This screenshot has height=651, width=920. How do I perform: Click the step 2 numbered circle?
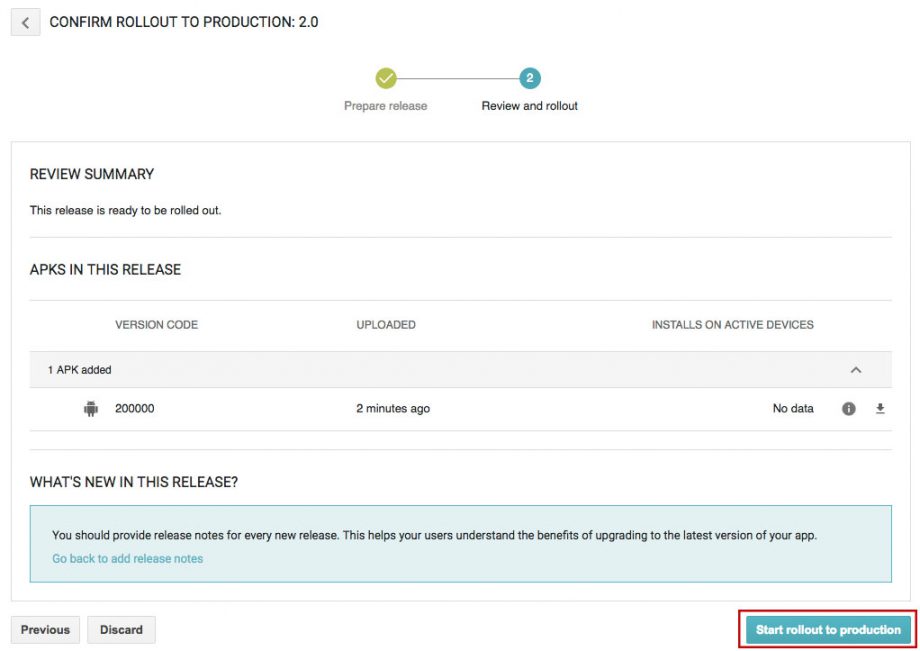[530, 79]
